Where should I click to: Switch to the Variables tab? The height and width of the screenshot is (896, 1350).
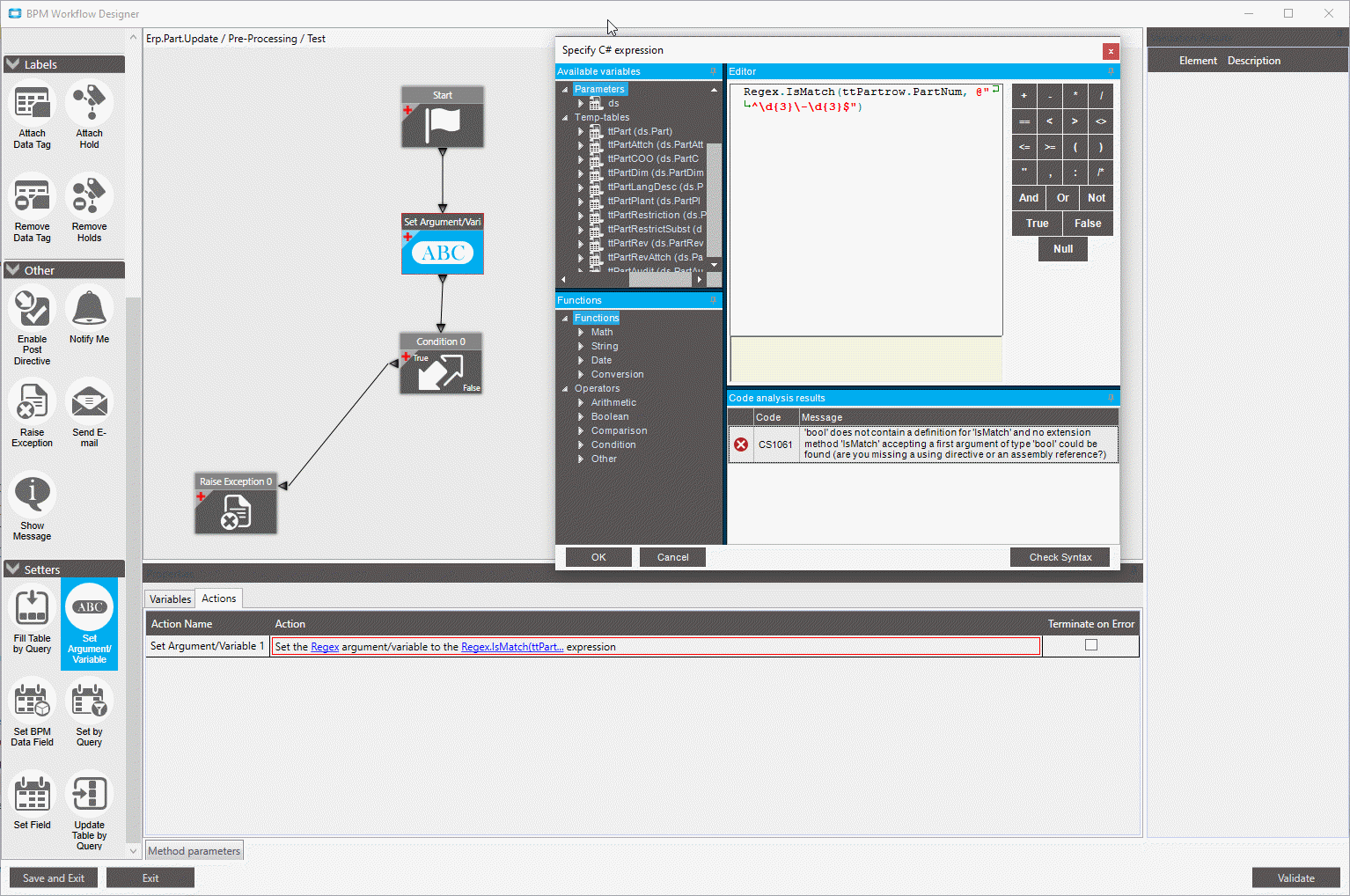tap(170, 599)
